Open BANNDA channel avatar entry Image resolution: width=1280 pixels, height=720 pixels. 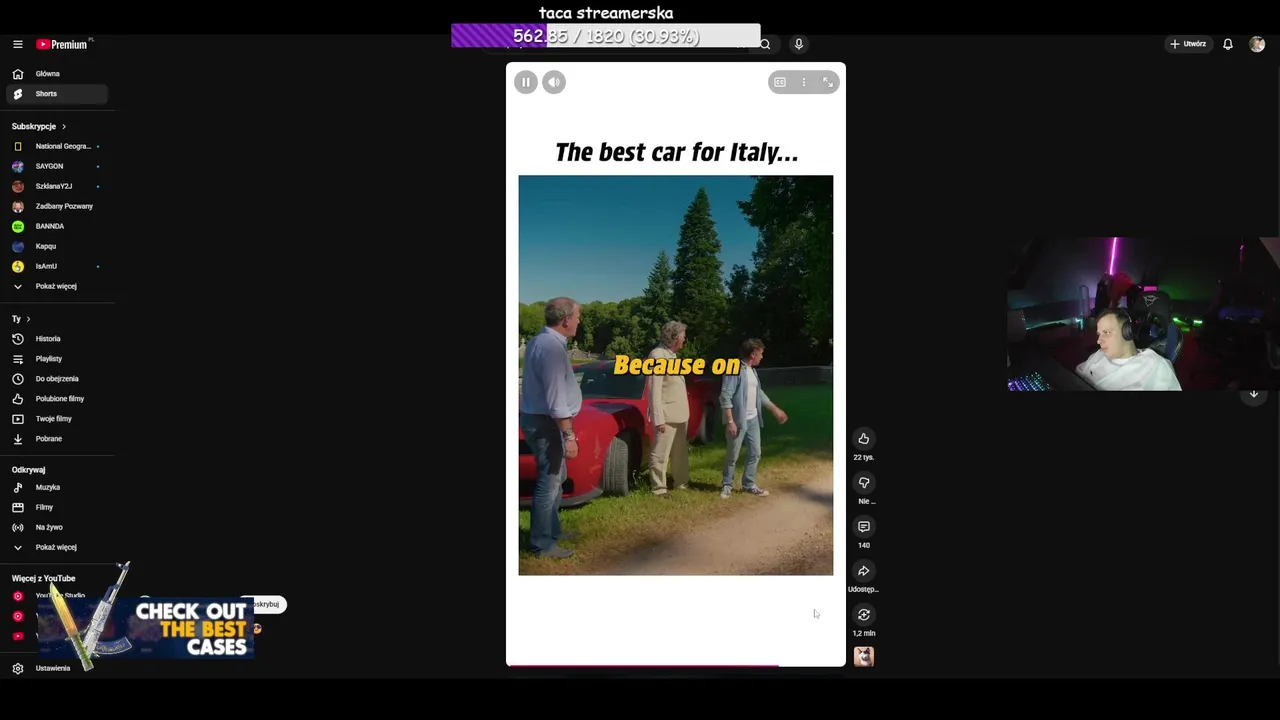point(56,226)
